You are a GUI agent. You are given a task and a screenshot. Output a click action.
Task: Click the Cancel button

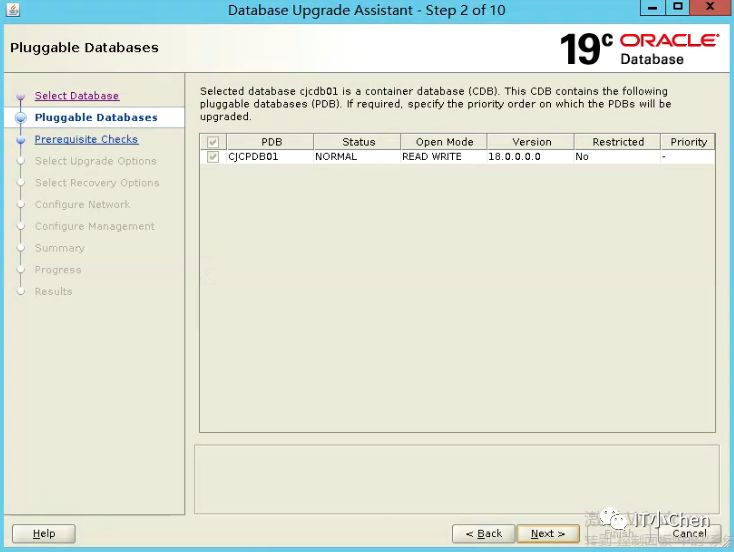[x=689, y=533]
